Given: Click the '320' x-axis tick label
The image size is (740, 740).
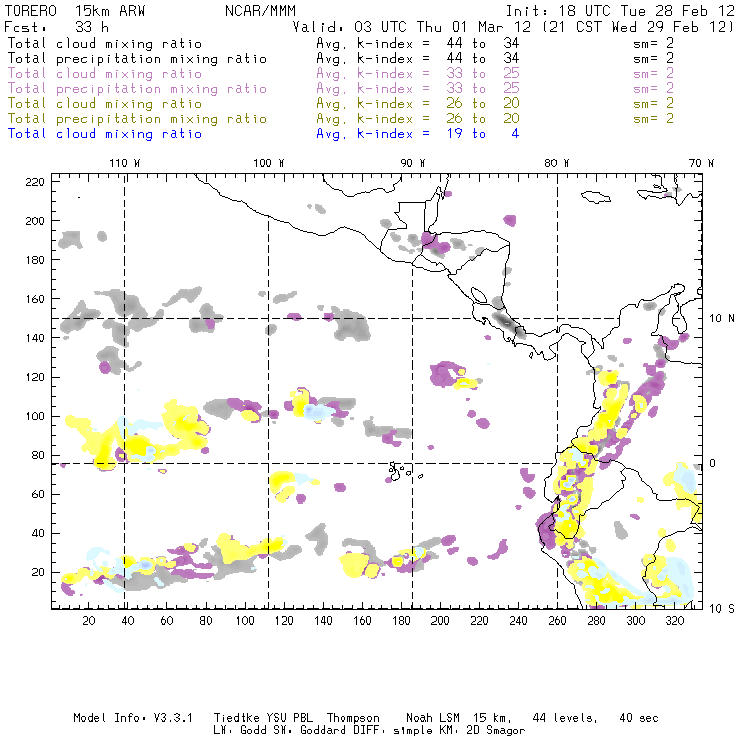Looking at the screenshot, I should point(674,621).
